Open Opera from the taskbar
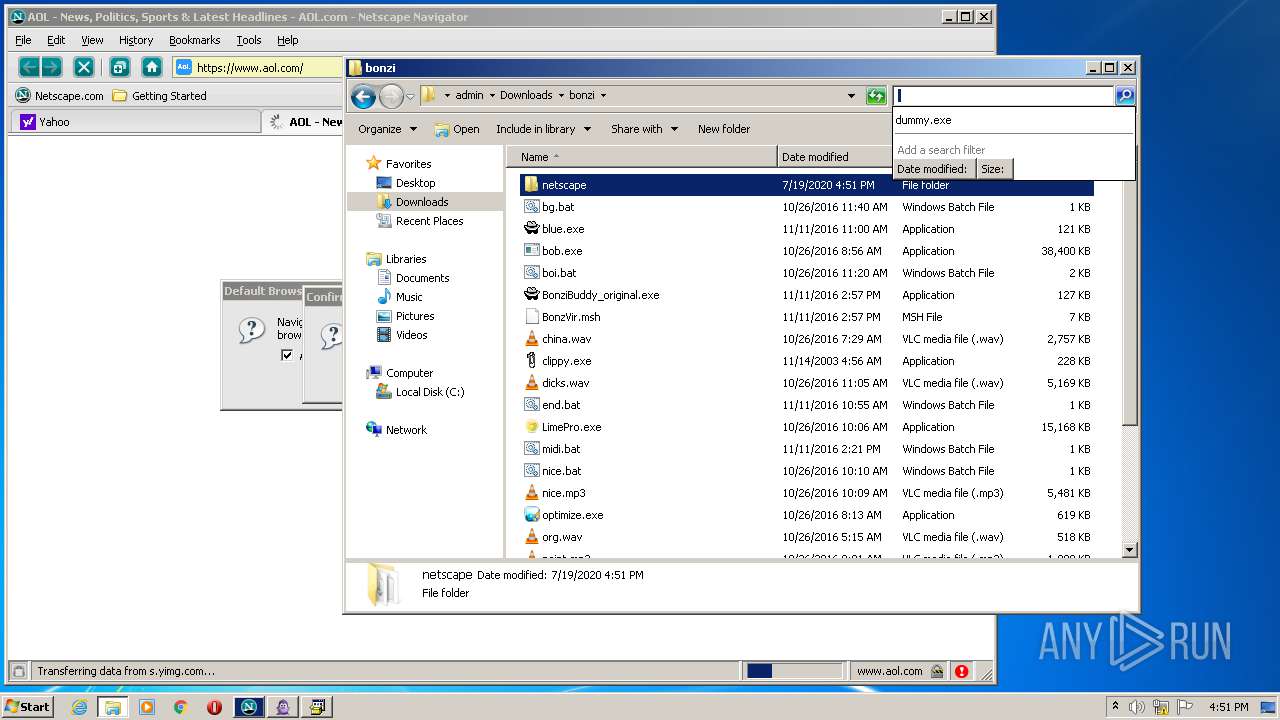Screen dimensions: 1280x720 pyautogui.click(x=214, y=707)
